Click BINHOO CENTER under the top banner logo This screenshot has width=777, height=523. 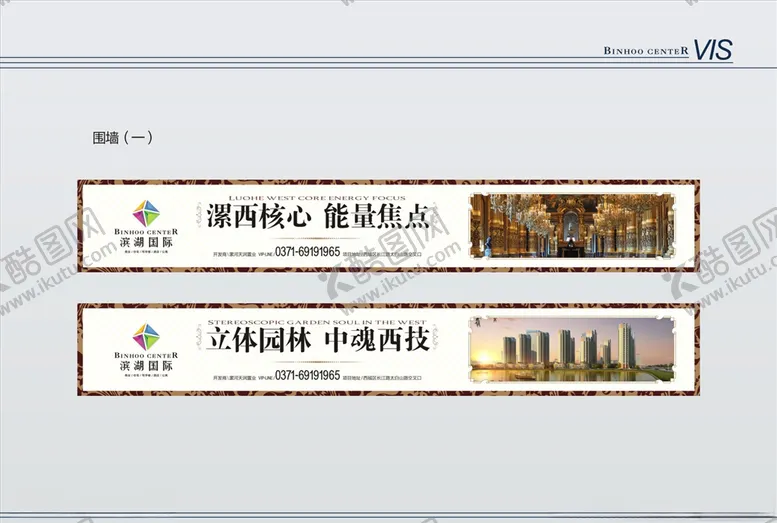point(146,232)
